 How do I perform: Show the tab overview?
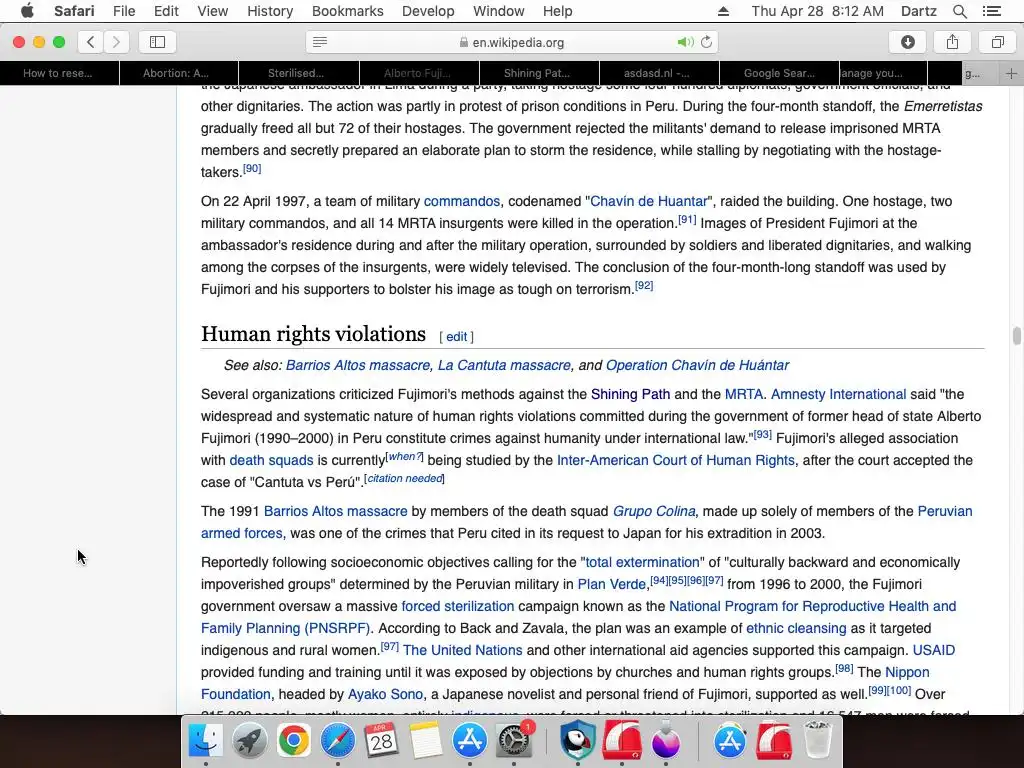tap(997, 42)
